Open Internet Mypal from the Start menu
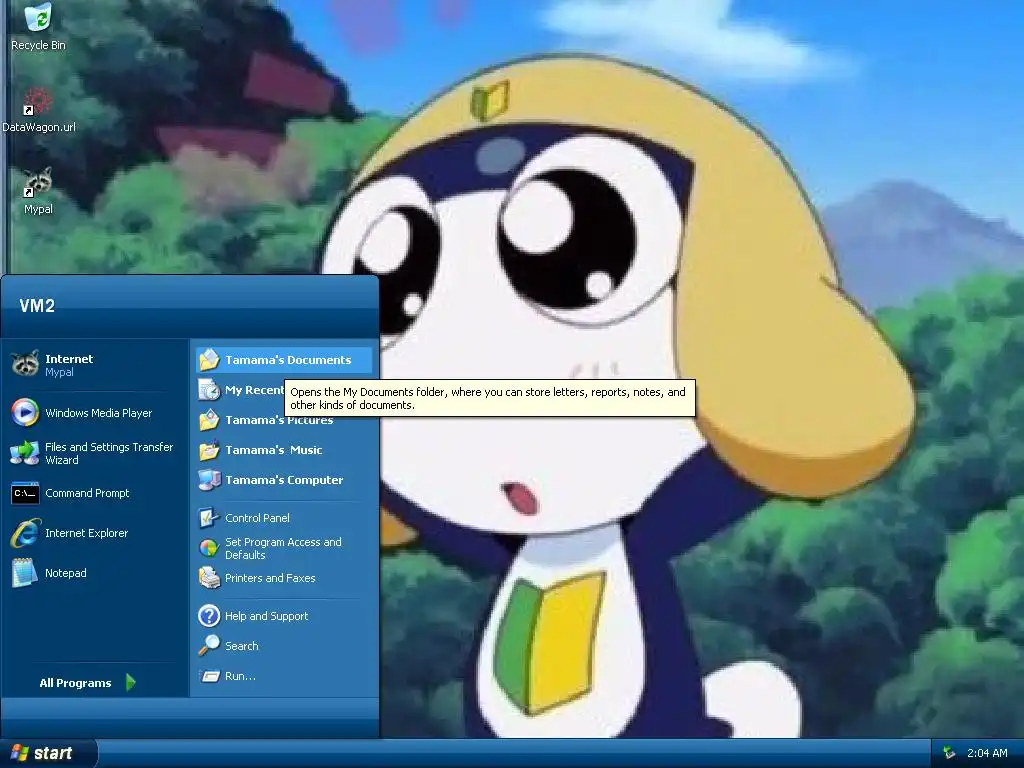 (95, 364)
